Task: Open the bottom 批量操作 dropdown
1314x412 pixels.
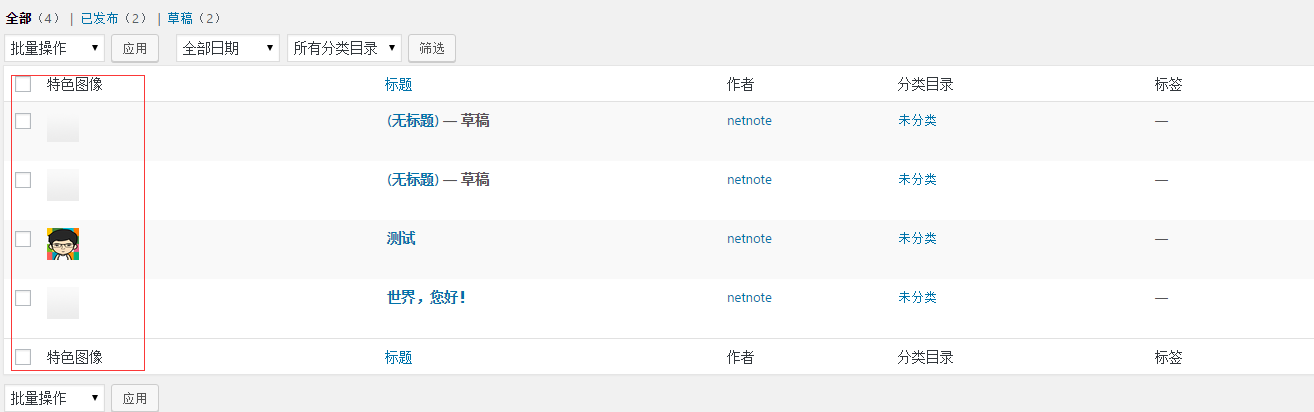Action: coord(55,398)
